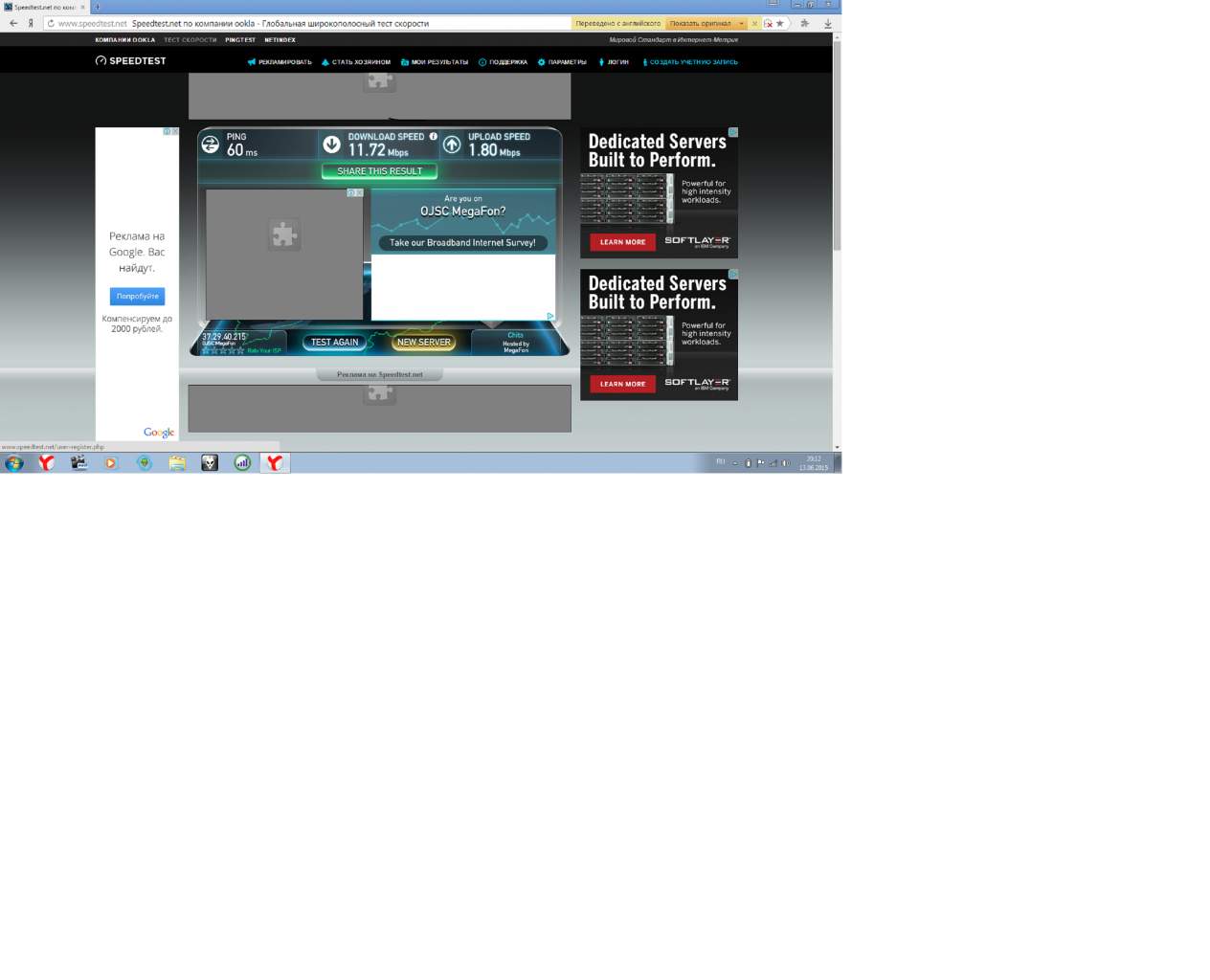1210x980 pixels.
Task: Select the Speedtest.net browser tab
Action: coord(44,7)
